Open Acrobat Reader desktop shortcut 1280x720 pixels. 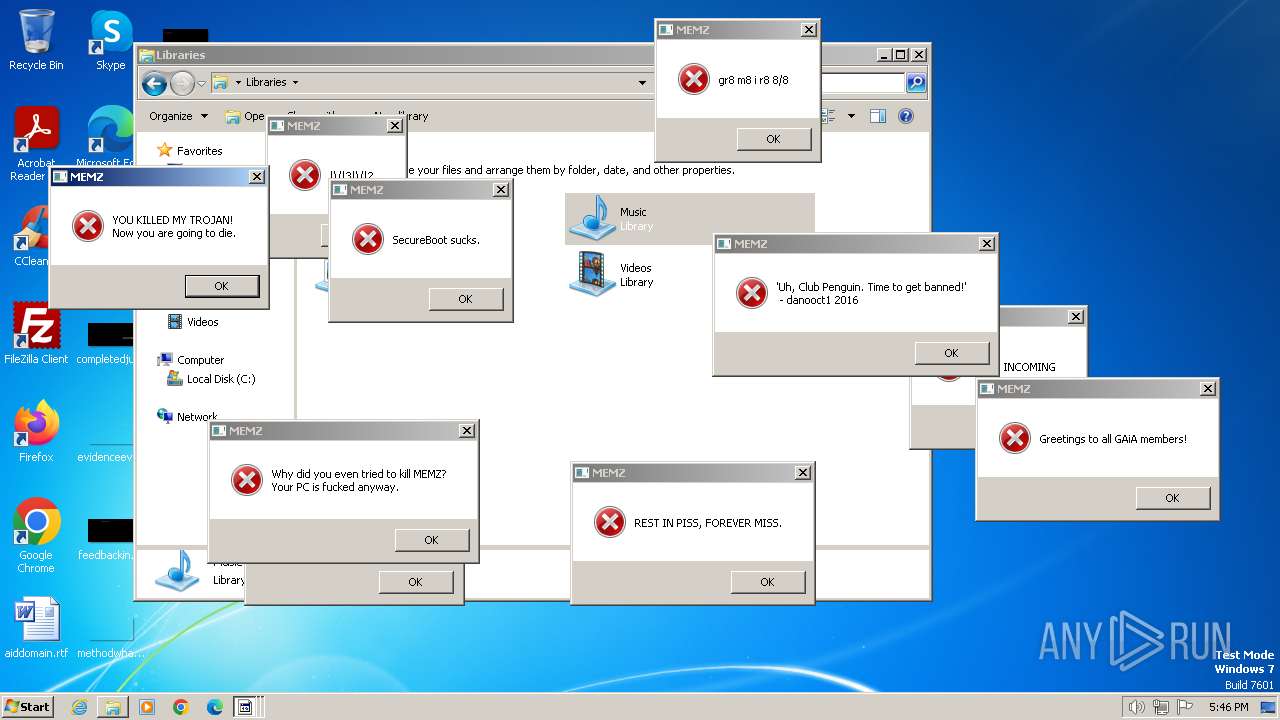coord(36,143)
